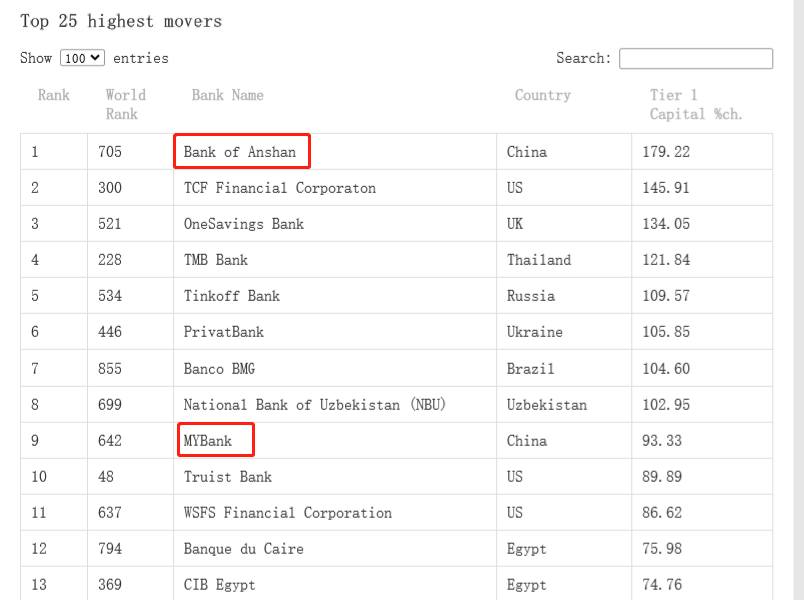This screenshot has width=804, height=600.
Task: Select PrivatBank row
Action: tap(224, 332)
